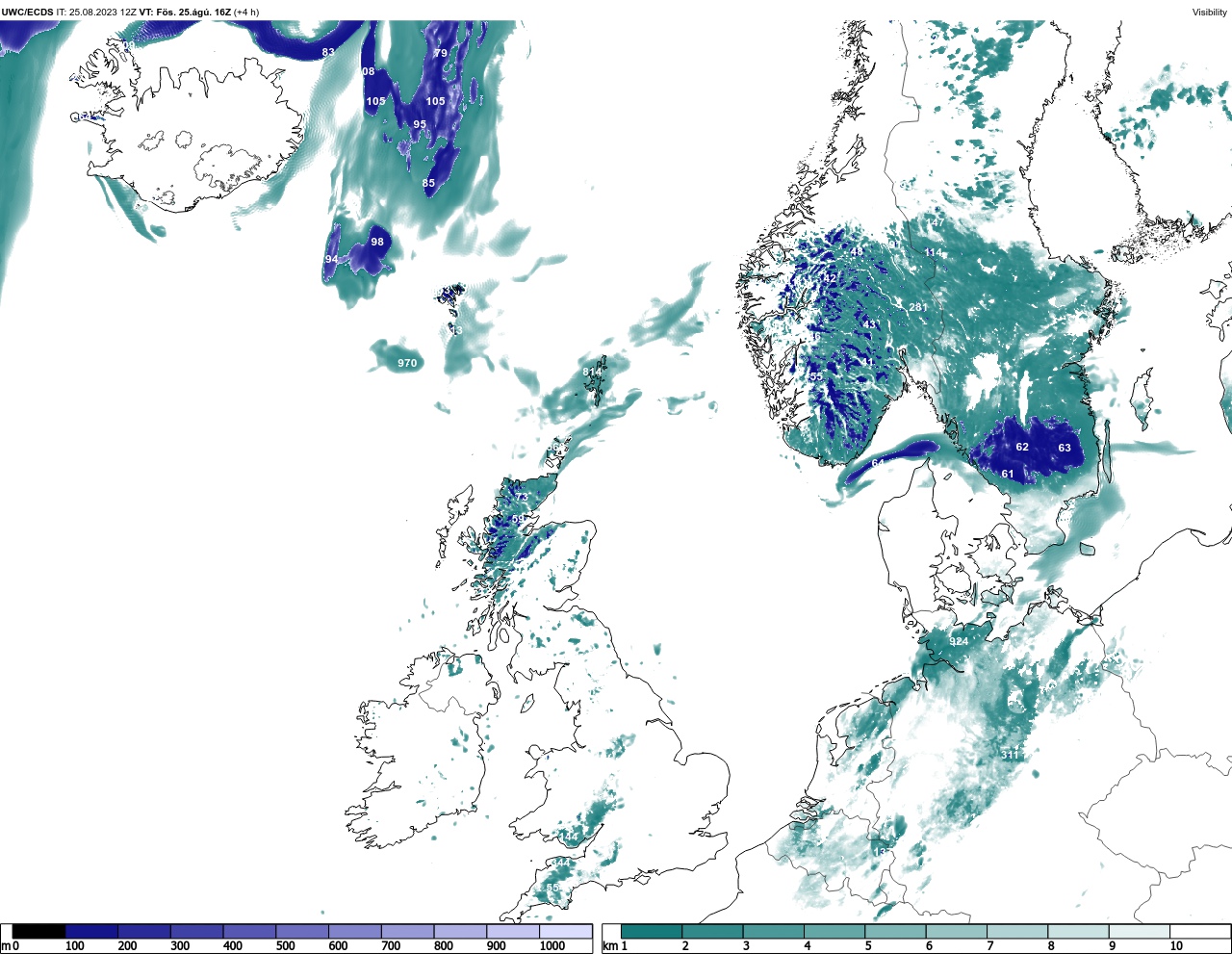This screenshot has width=1232, height=954.
Task: Click the '1000' tick label in metre legend
Action: (x=552, y=946)
